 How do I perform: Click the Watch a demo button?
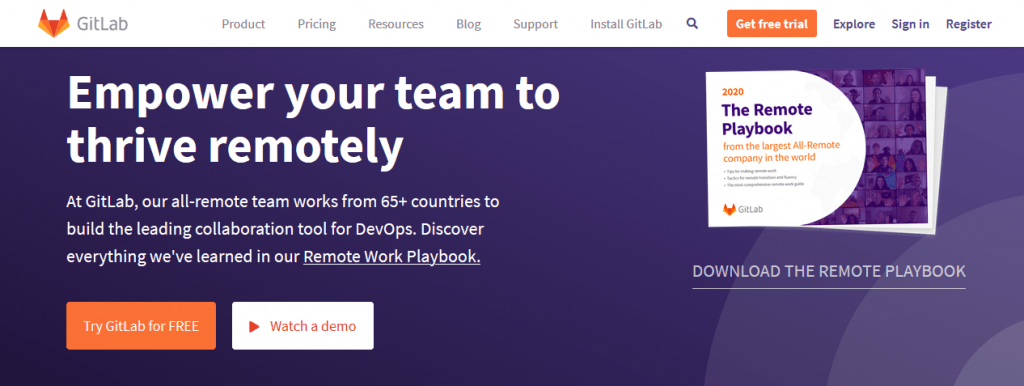pos(303,326)
